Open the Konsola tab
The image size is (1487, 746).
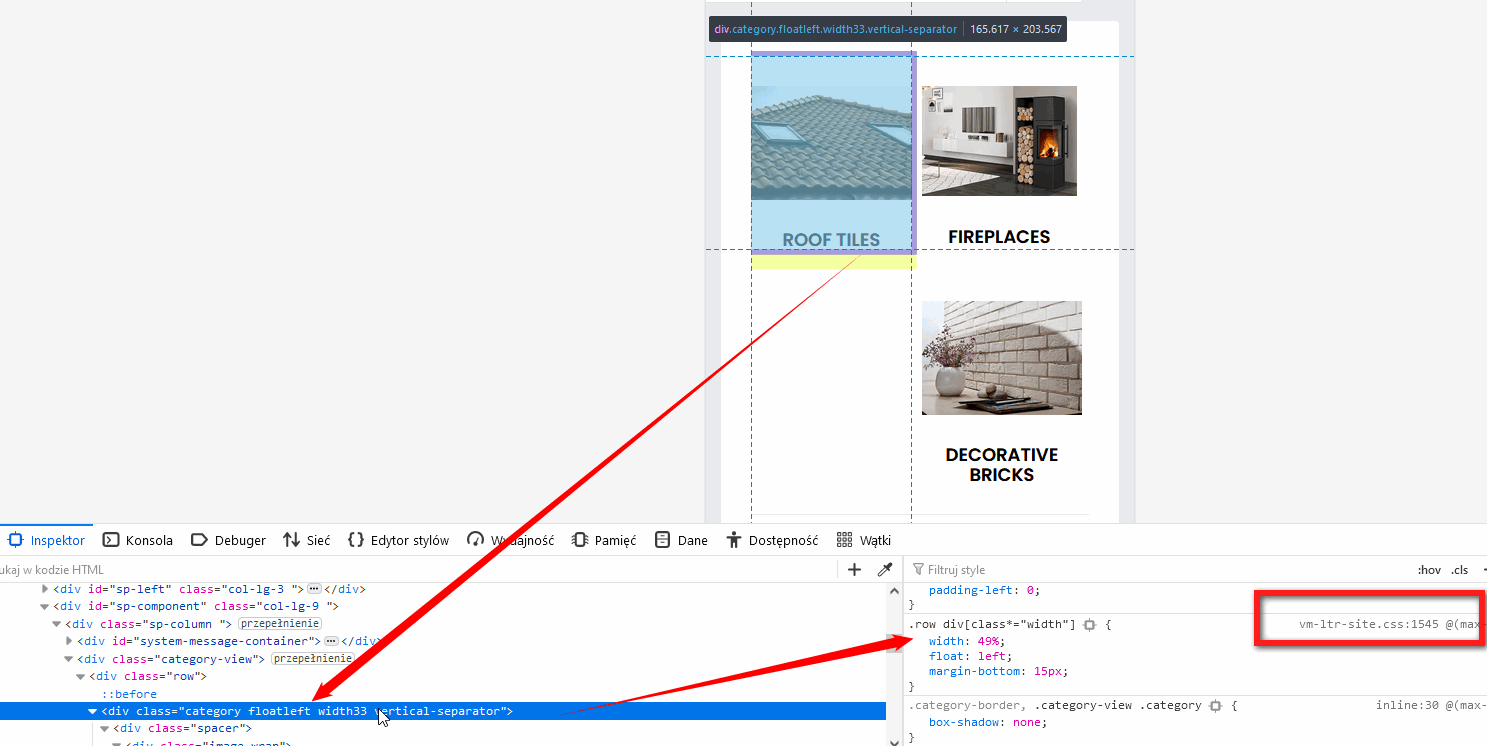[x=138, y=540]
